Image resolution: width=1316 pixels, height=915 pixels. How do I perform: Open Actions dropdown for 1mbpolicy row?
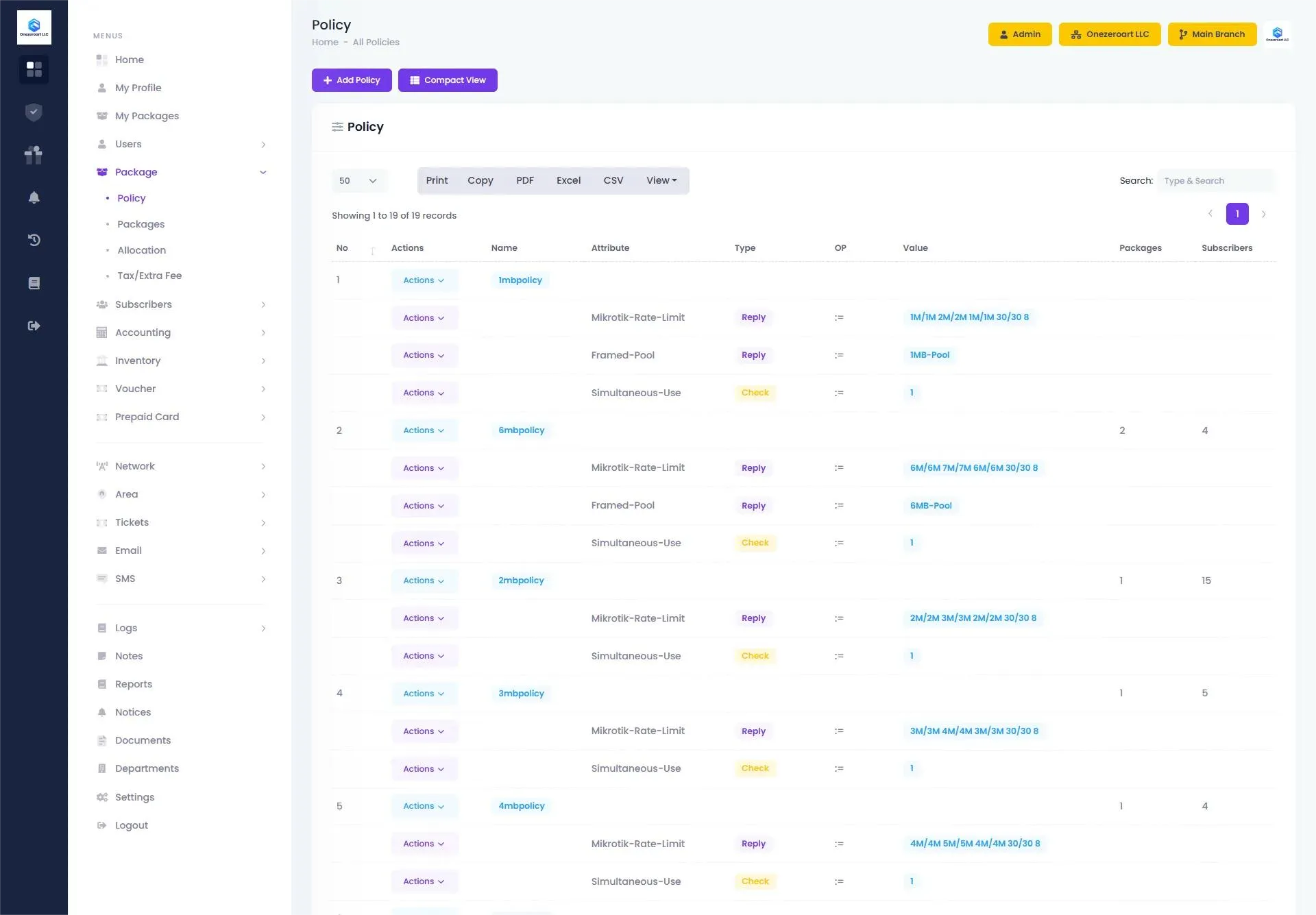[424, 280]
